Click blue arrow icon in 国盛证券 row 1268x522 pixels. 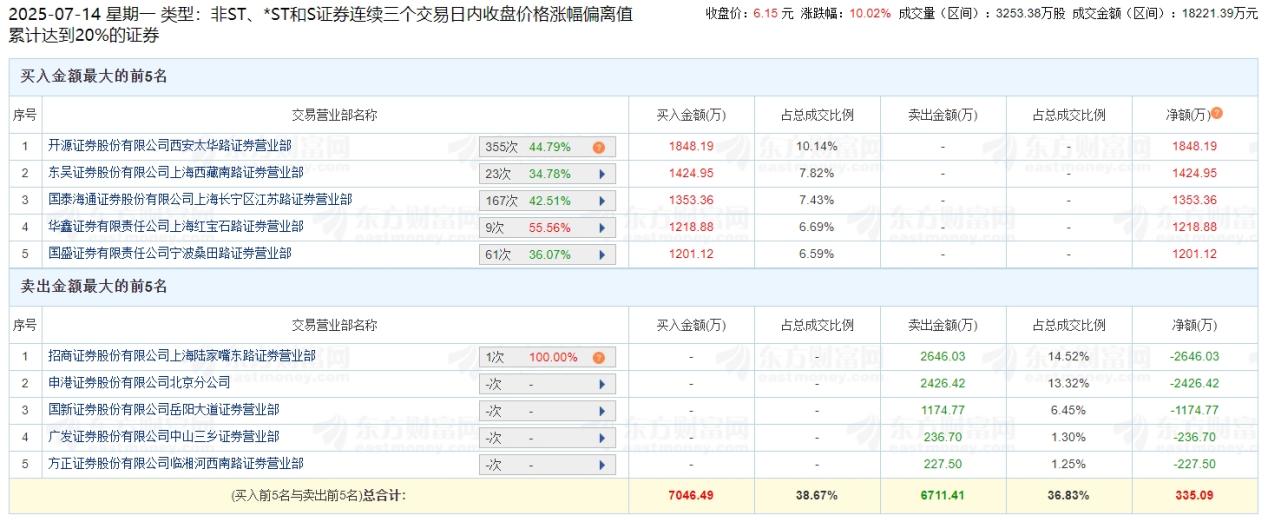pos(601,255)
